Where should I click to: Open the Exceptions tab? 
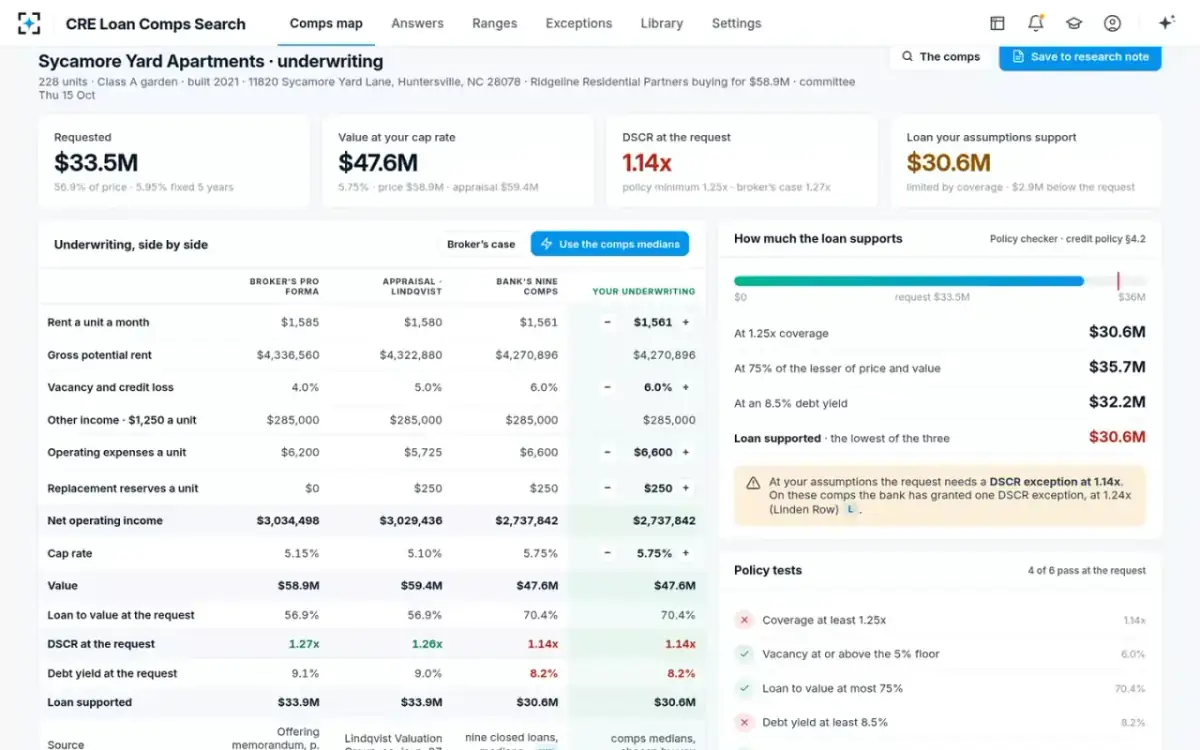point(579,23)
